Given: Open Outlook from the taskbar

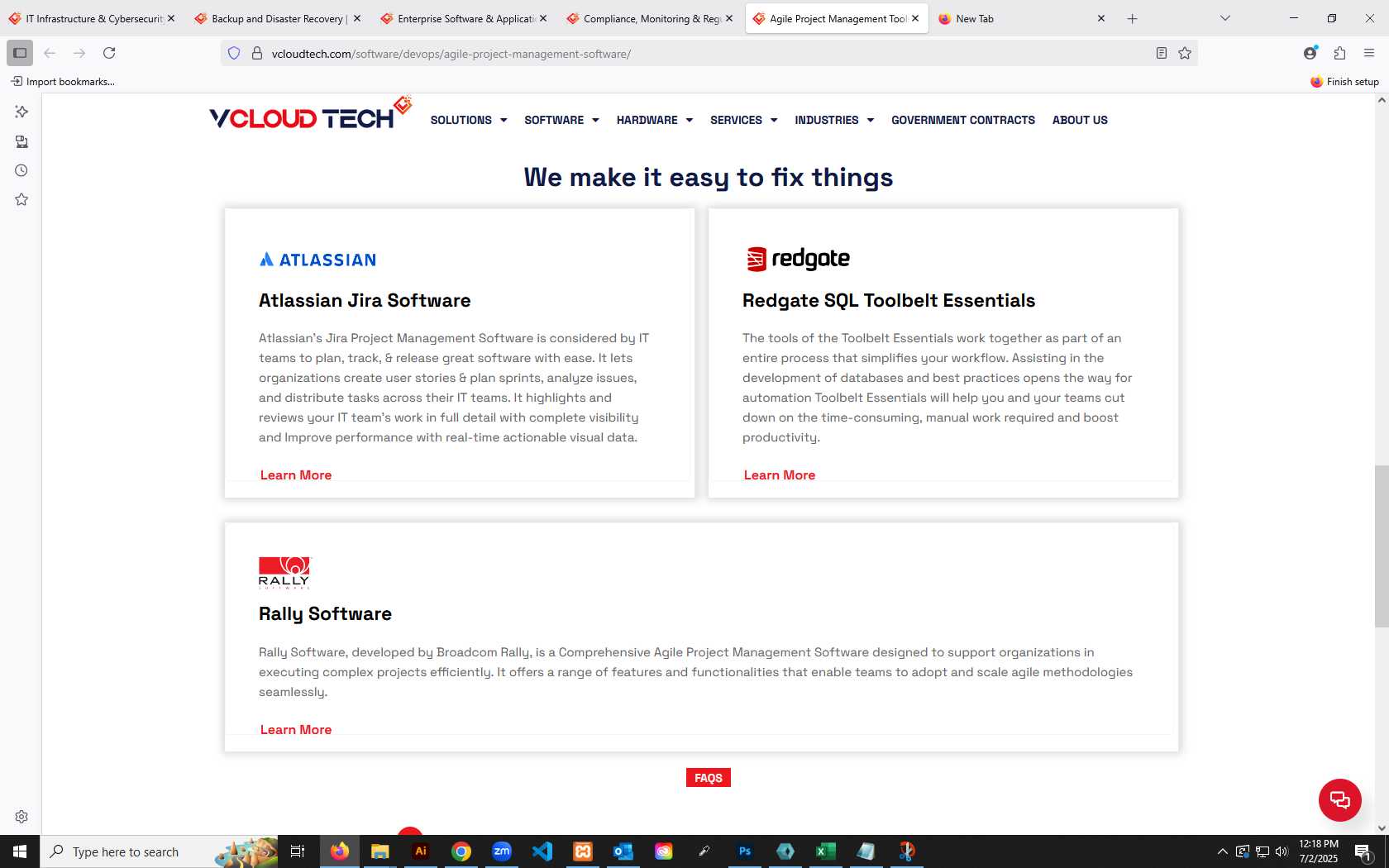Looking at the screenshot, I should point(623,851).
